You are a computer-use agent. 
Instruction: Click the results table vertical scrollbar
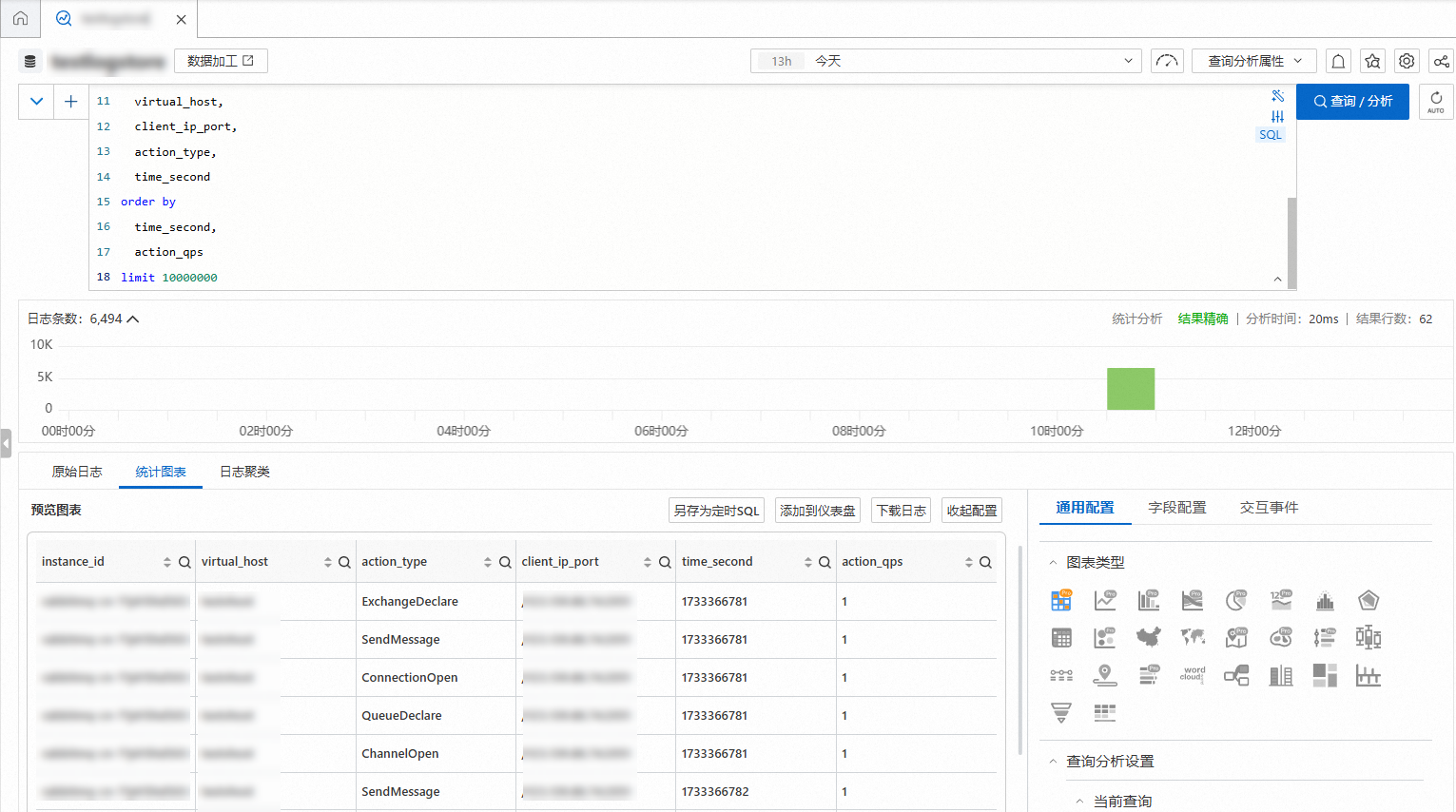[x=1019, y=650]
